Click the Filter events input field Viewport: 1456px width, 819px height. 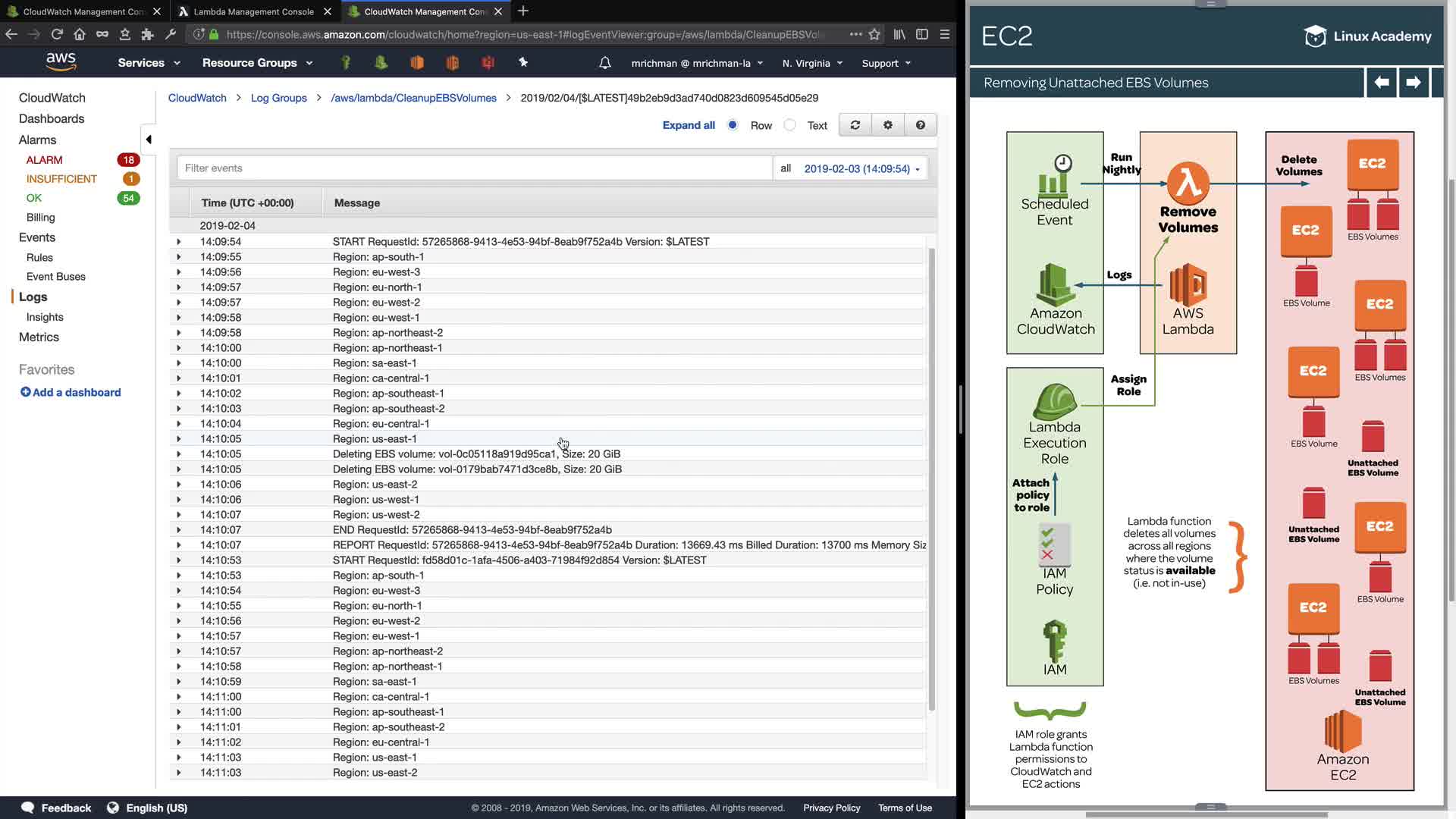click(x=474, y=168)
